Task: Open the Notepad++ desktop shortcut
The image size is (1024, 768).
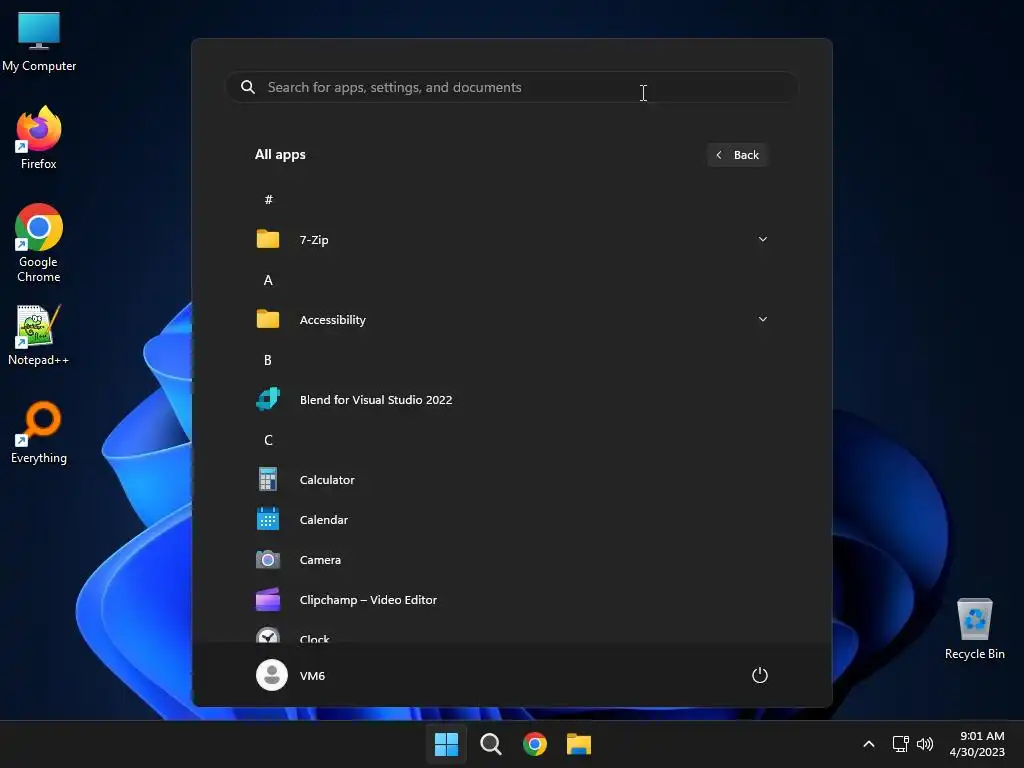Action: point(39,335)
